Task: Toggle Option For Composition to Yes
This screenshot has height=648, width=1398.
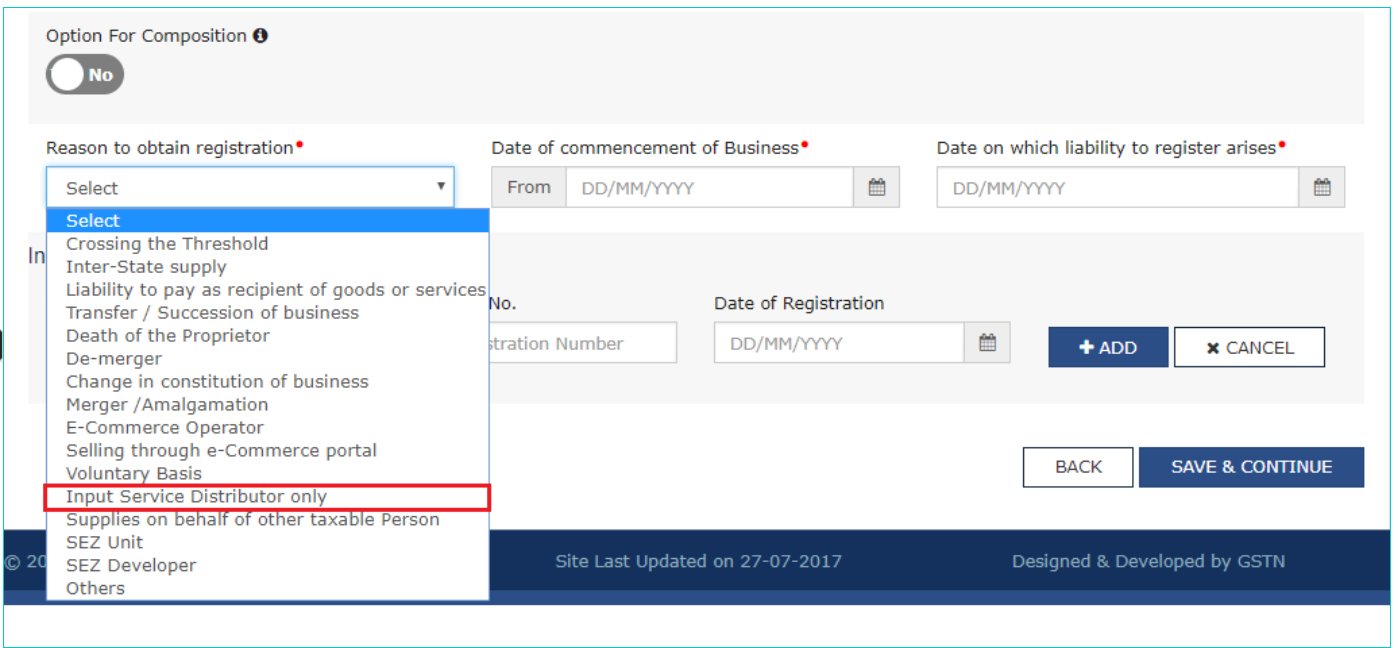Action: [x=84, y=74]
